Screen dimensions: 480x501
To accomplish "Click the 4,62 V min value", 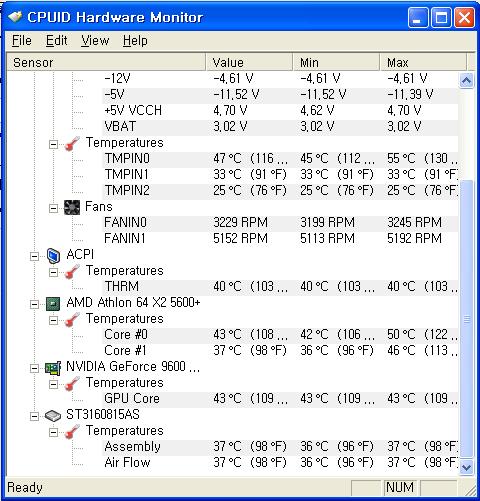I will pyautogui.click(x=317, y=110).
